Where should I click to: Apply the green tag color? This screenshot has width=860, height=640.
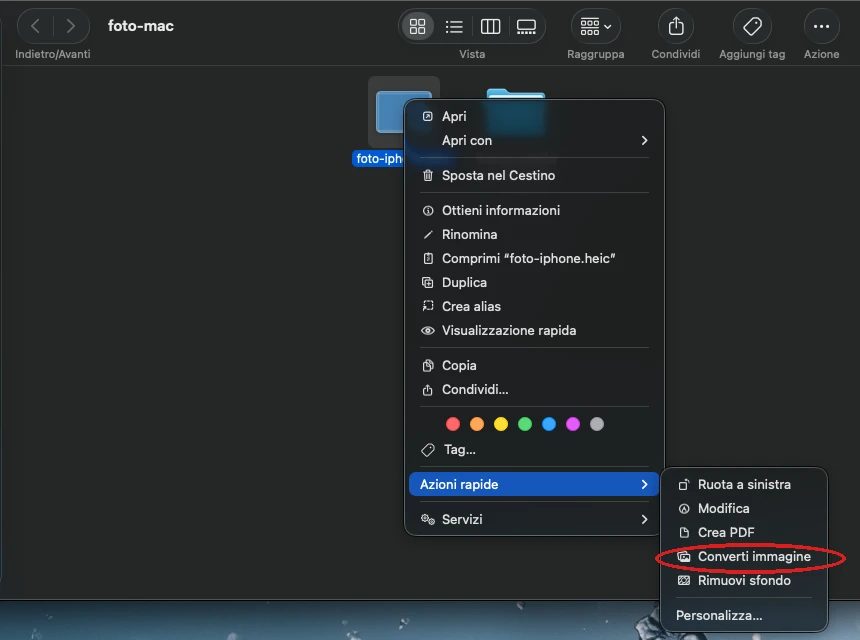pos(525,424)
